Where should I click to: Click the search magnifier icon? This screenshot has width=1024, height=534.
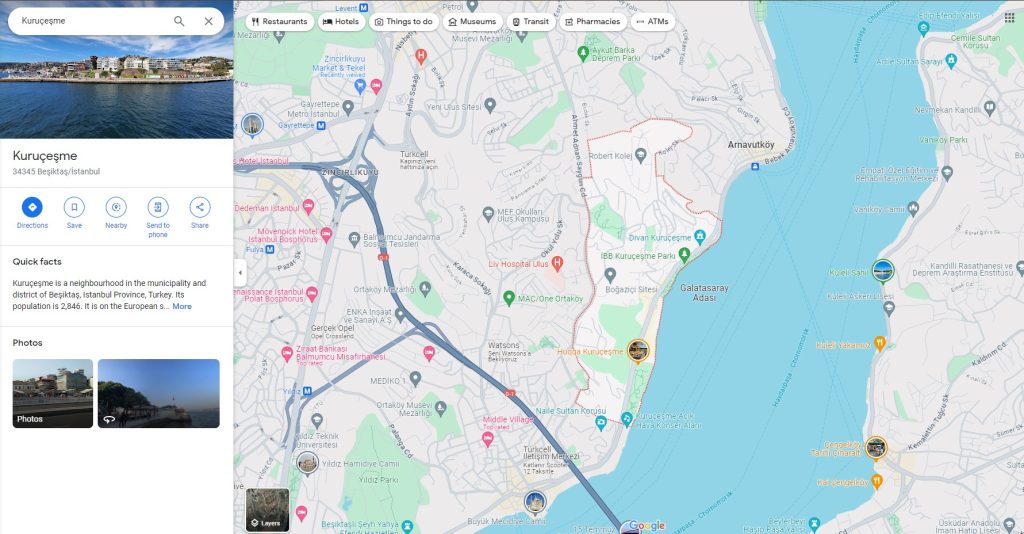tap(179, 21)
